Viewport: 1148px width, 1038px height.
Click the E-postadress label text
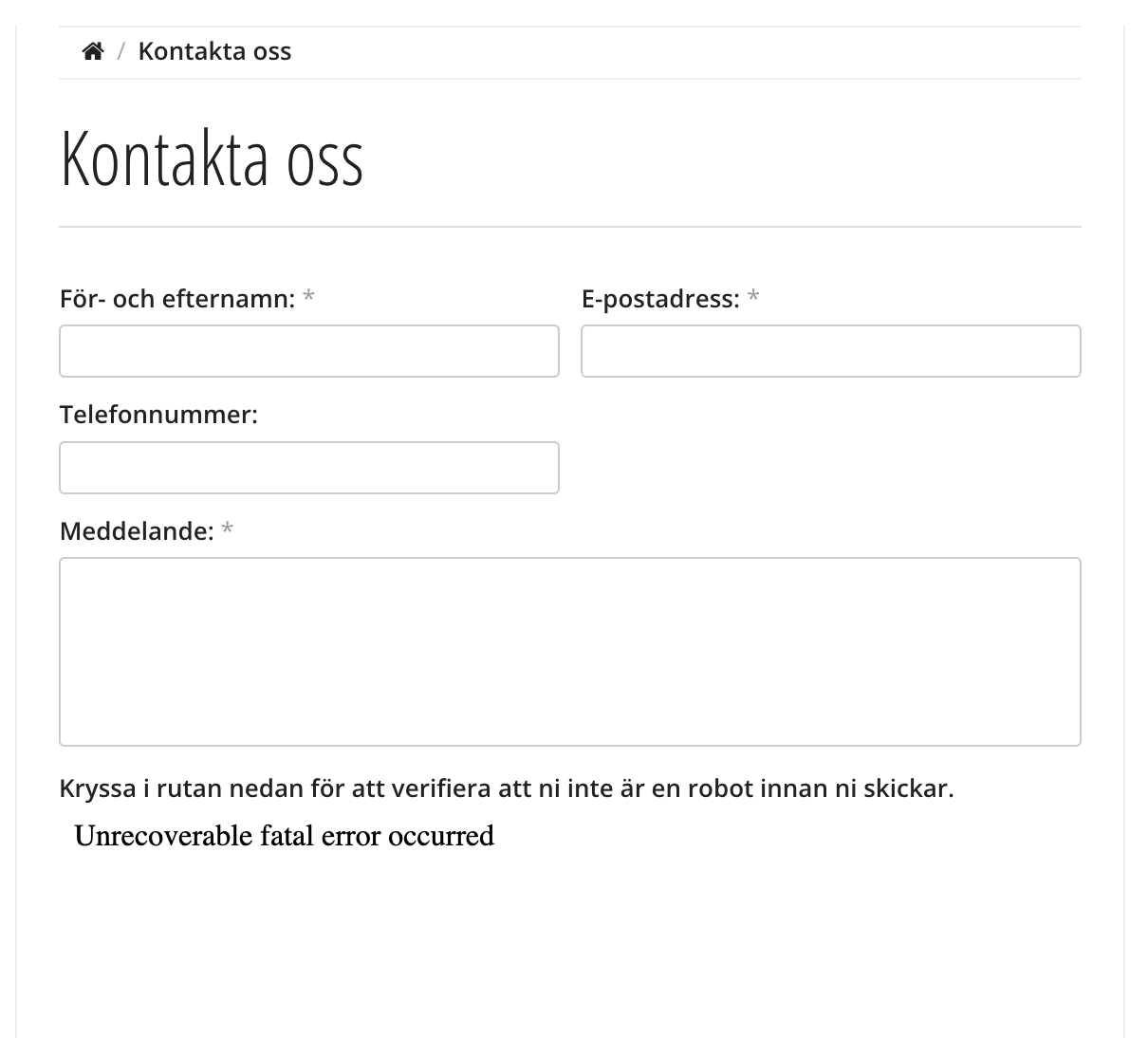click(659, 299)
